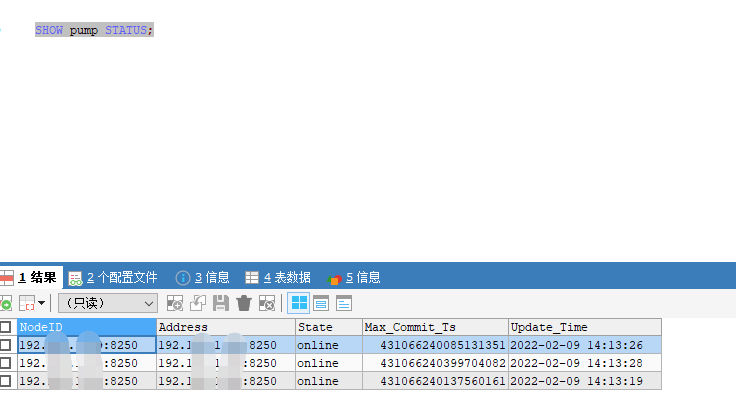Image resolution: width=736 pixels, height=408 pixels.
Task: Click the Max_Commit_Ts column header
Action: pyautogui.click(x=436, y=327)
